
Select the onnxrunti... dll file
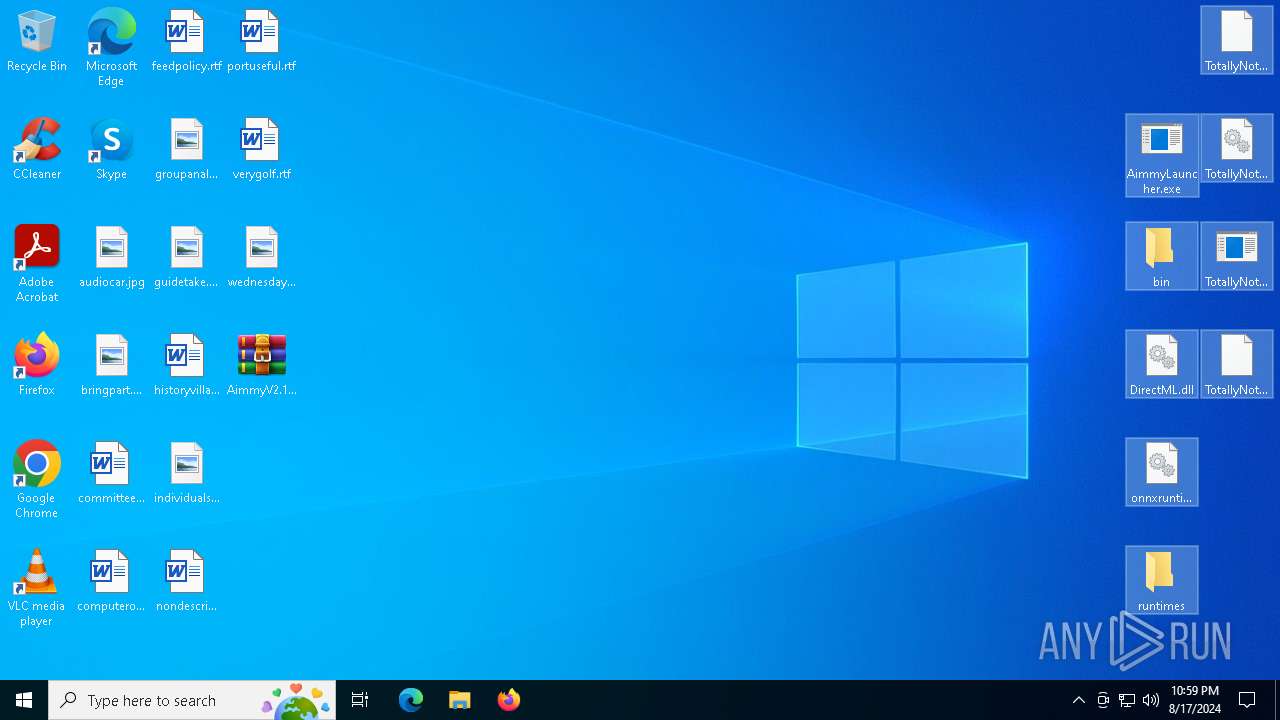[1162, 472]
